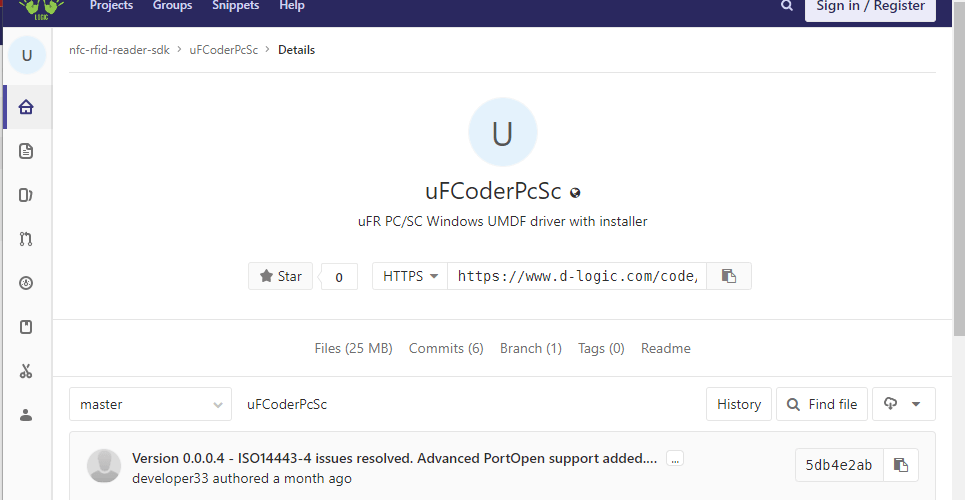
Task: Open the Groups menu in top bar
Action: pos(172,6)
